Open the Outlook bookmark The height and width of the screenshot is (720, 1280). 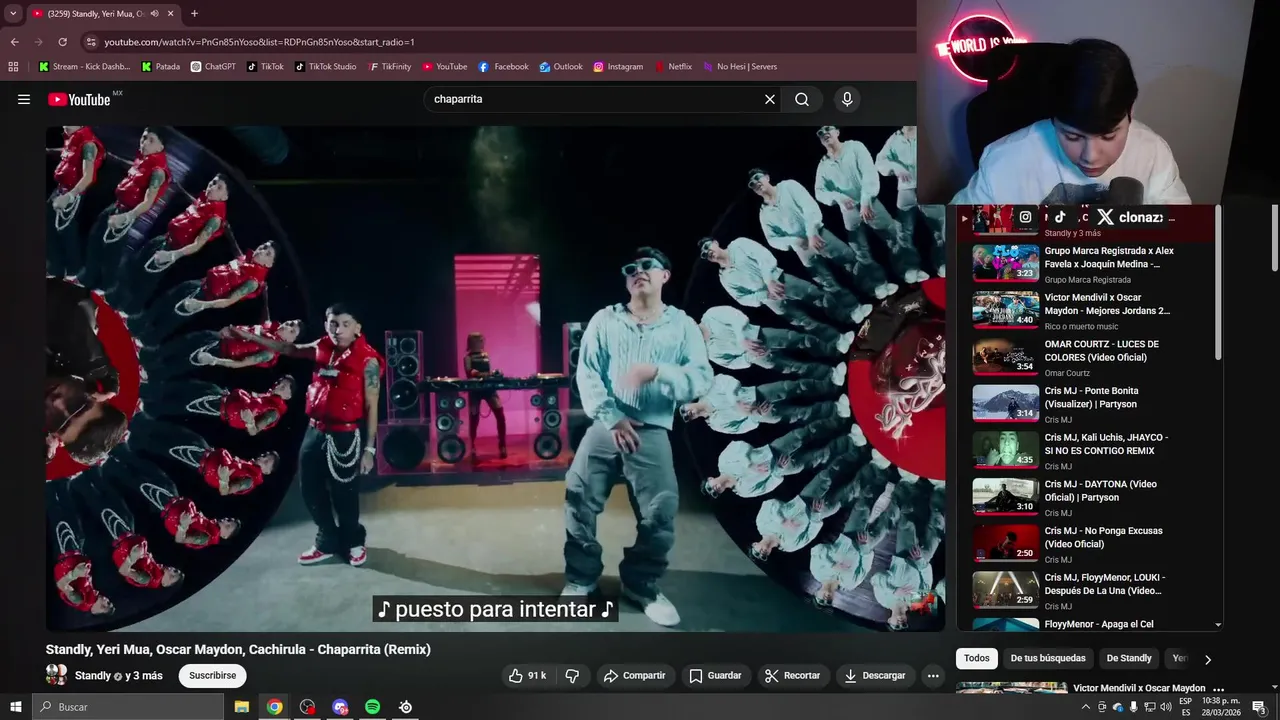(561, 67)
